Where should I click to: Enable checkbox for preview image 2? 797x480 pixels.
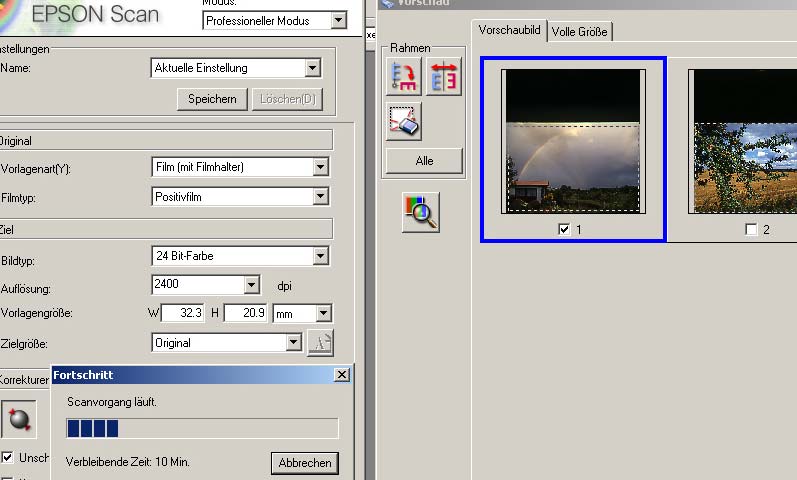click(751, 230)
